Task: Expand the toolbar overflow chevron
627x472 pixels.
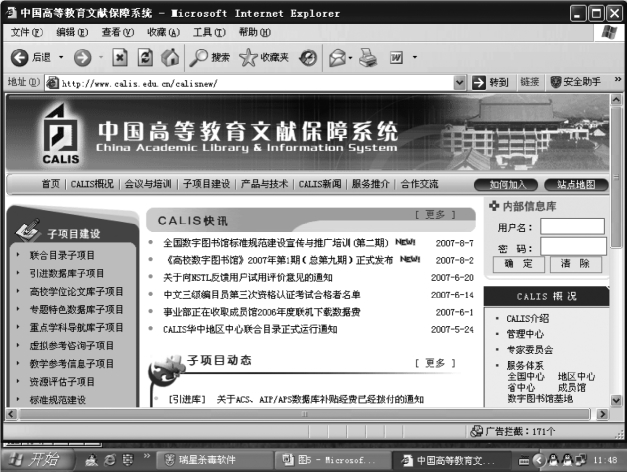Action: (x=618, y=80)
